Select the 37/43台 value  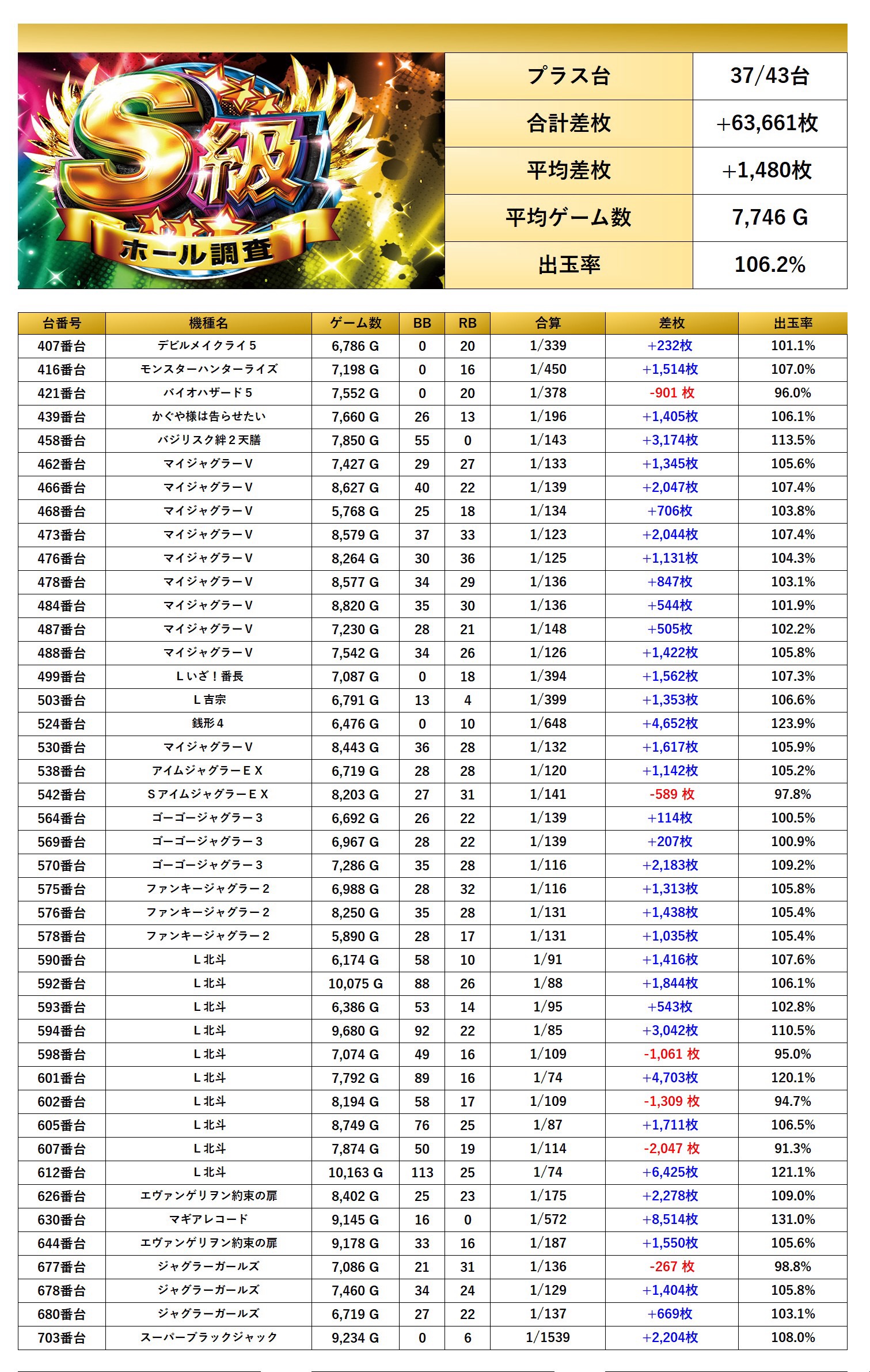point(770,76)
